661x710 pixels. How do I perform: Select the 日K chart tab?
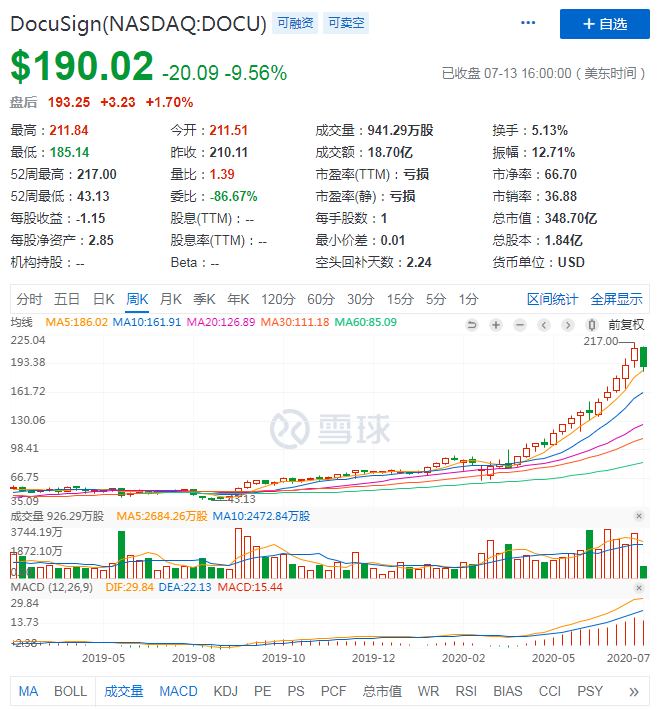(103, 299)
